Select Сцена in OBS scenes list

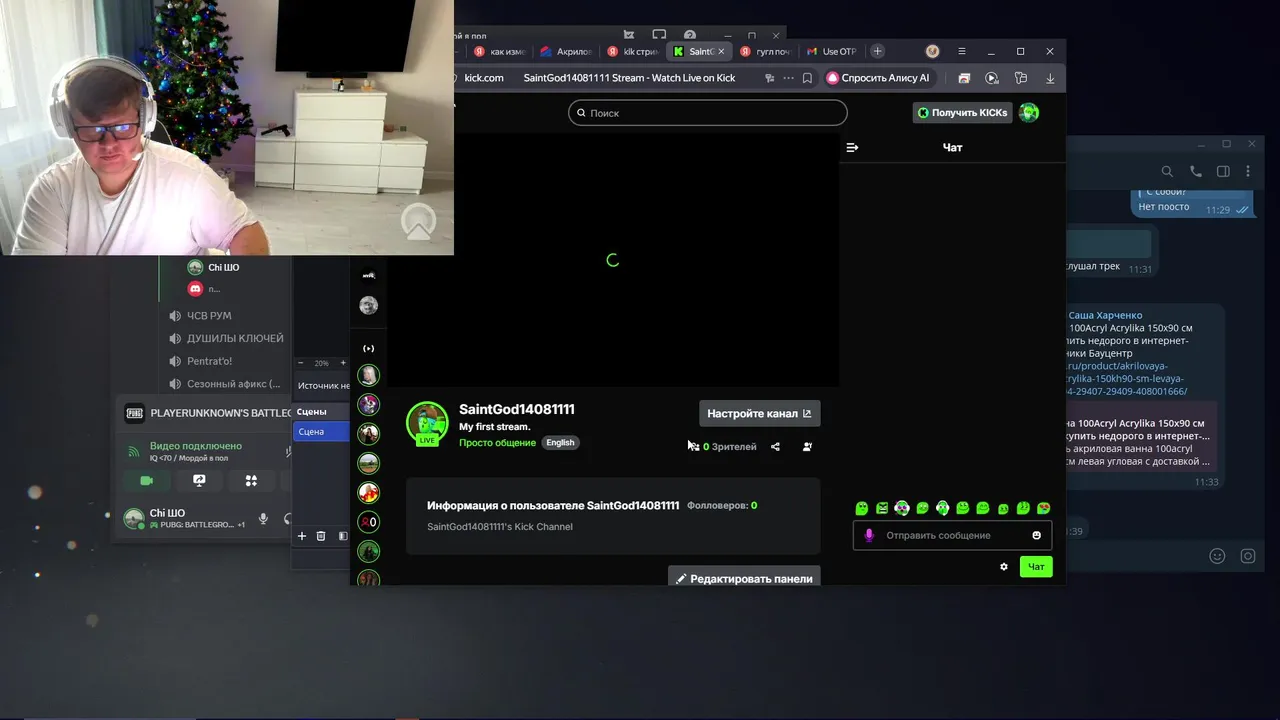(x=321, y=431)
